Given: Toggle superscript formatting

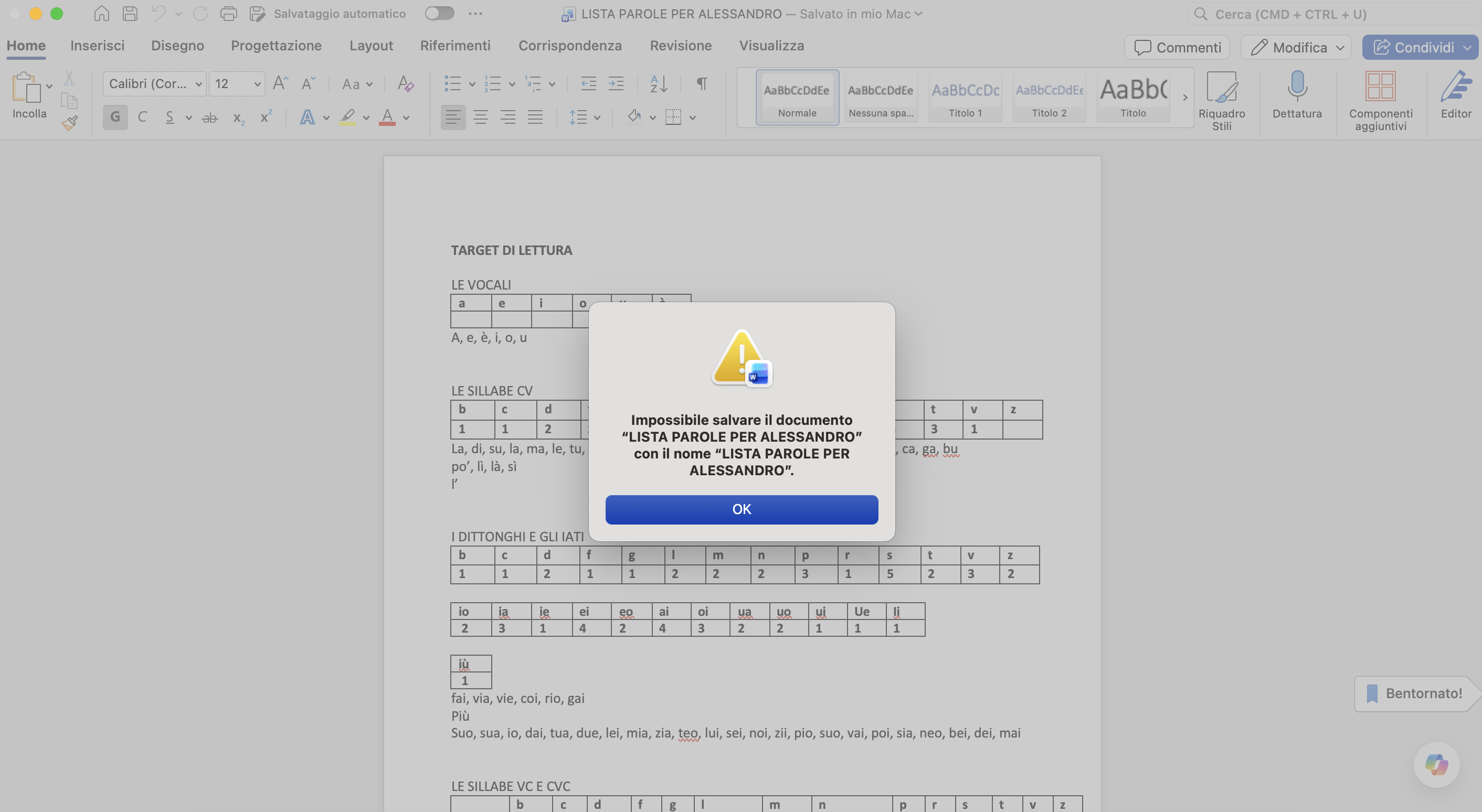Looking at the screenshot, I should click(x=266, y=117).
